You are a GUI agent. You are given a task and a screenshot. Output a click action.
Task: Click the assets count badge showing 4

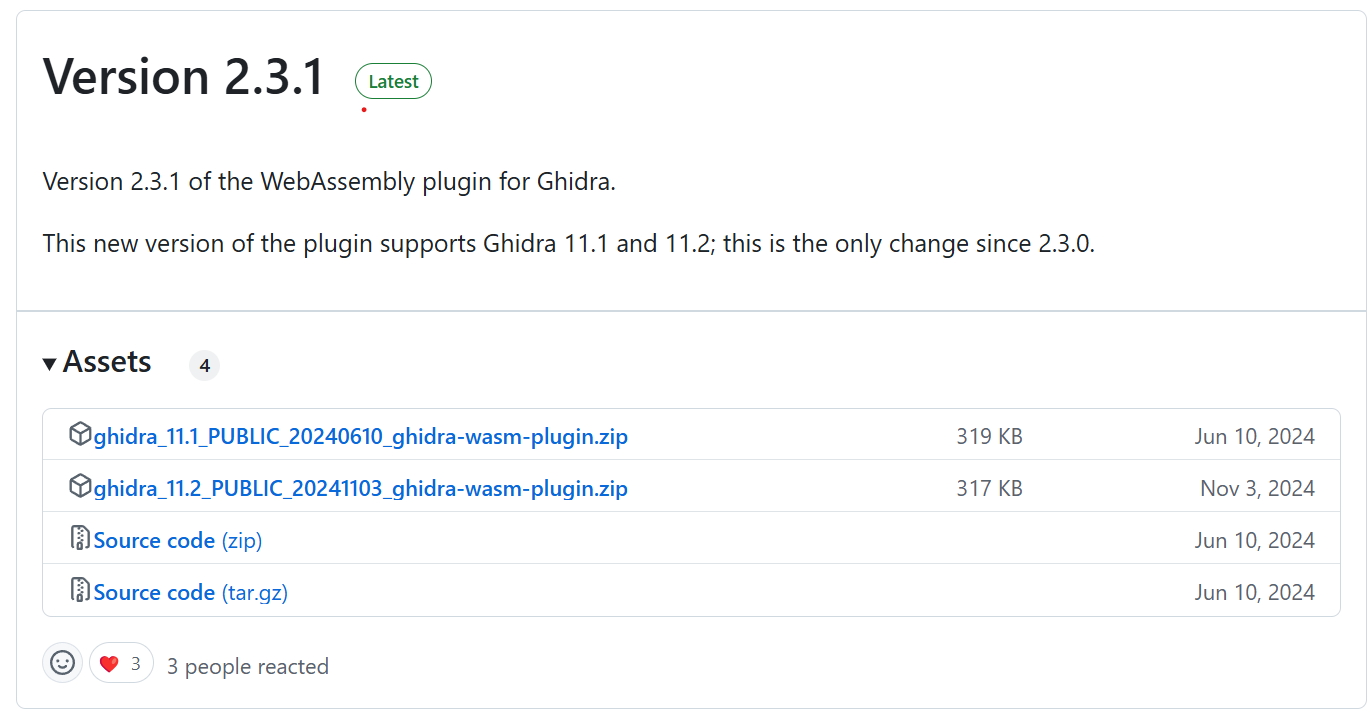point(204,366)
